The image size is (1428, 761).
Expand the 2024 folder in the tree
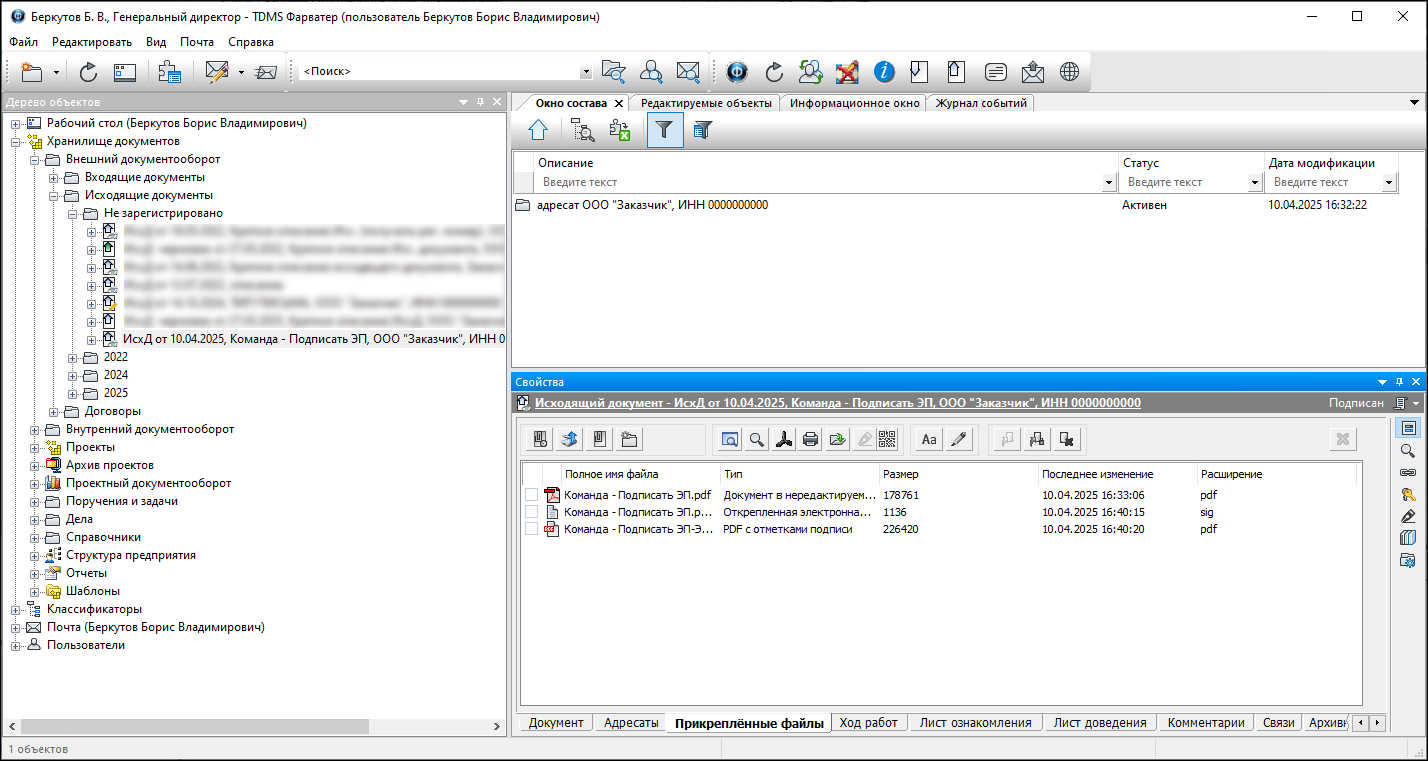[x=73, y=375]
